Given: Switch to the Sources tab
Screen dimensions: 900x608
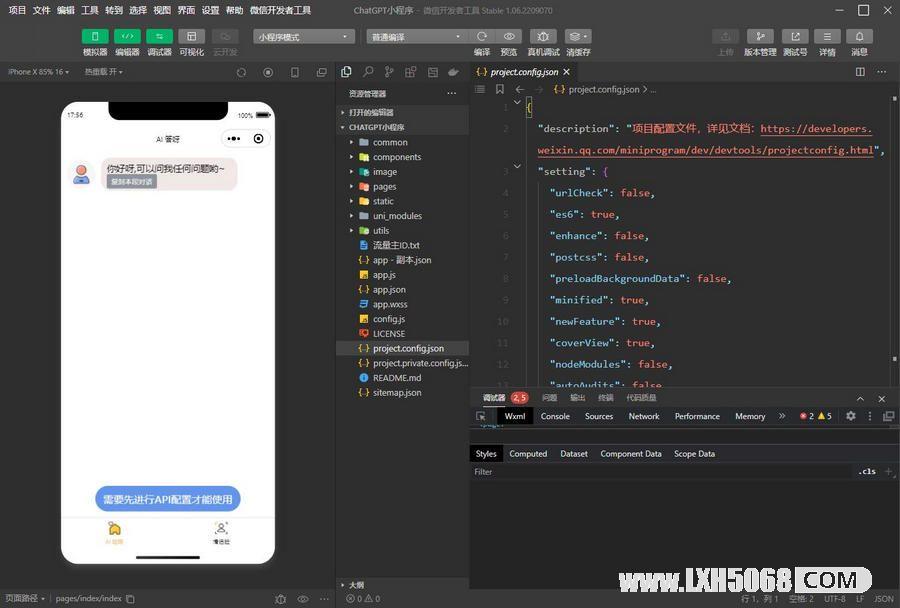Looking at the screenshot, I should click(599, 416).
